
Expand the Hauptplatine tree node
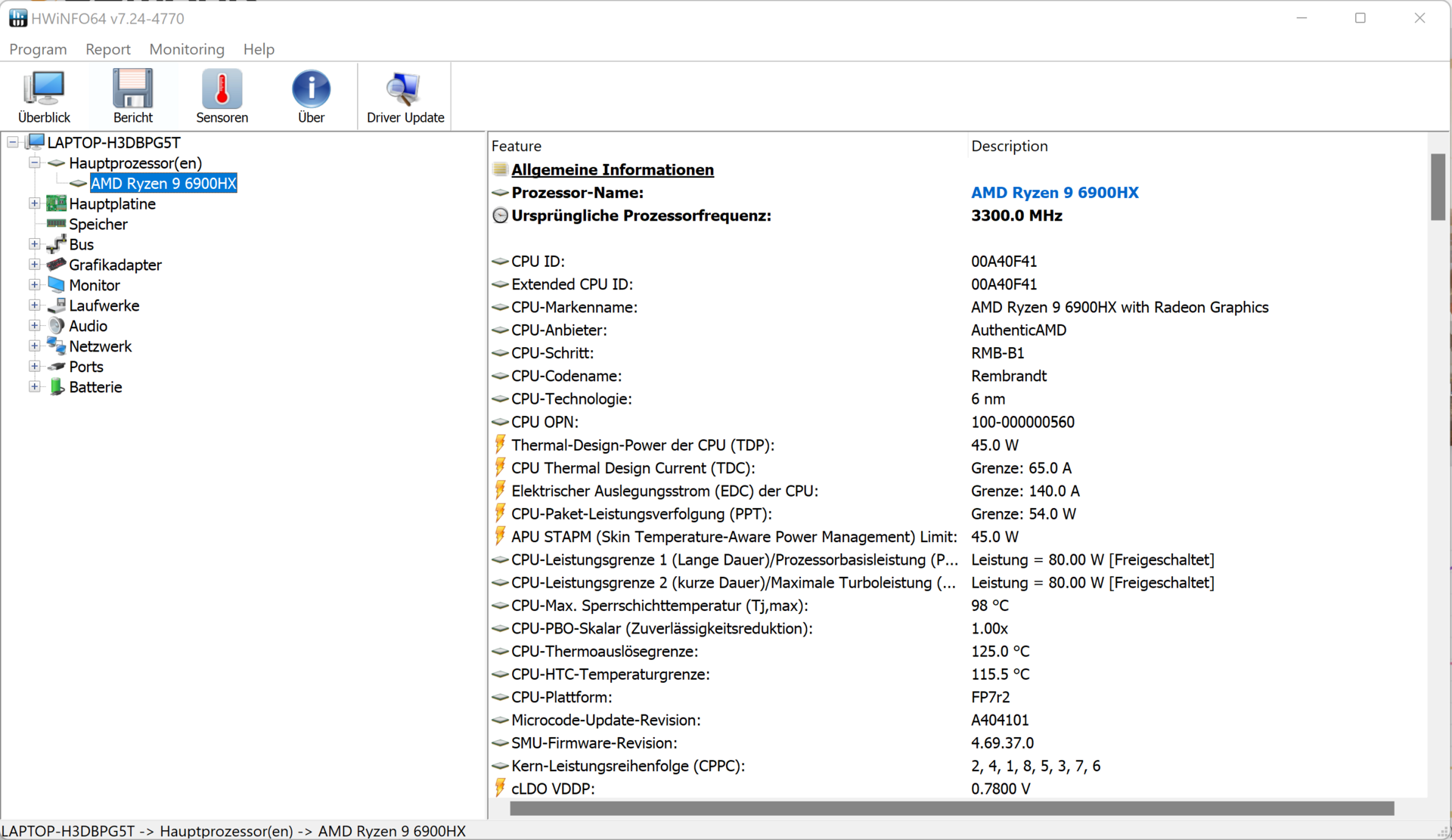35,203
